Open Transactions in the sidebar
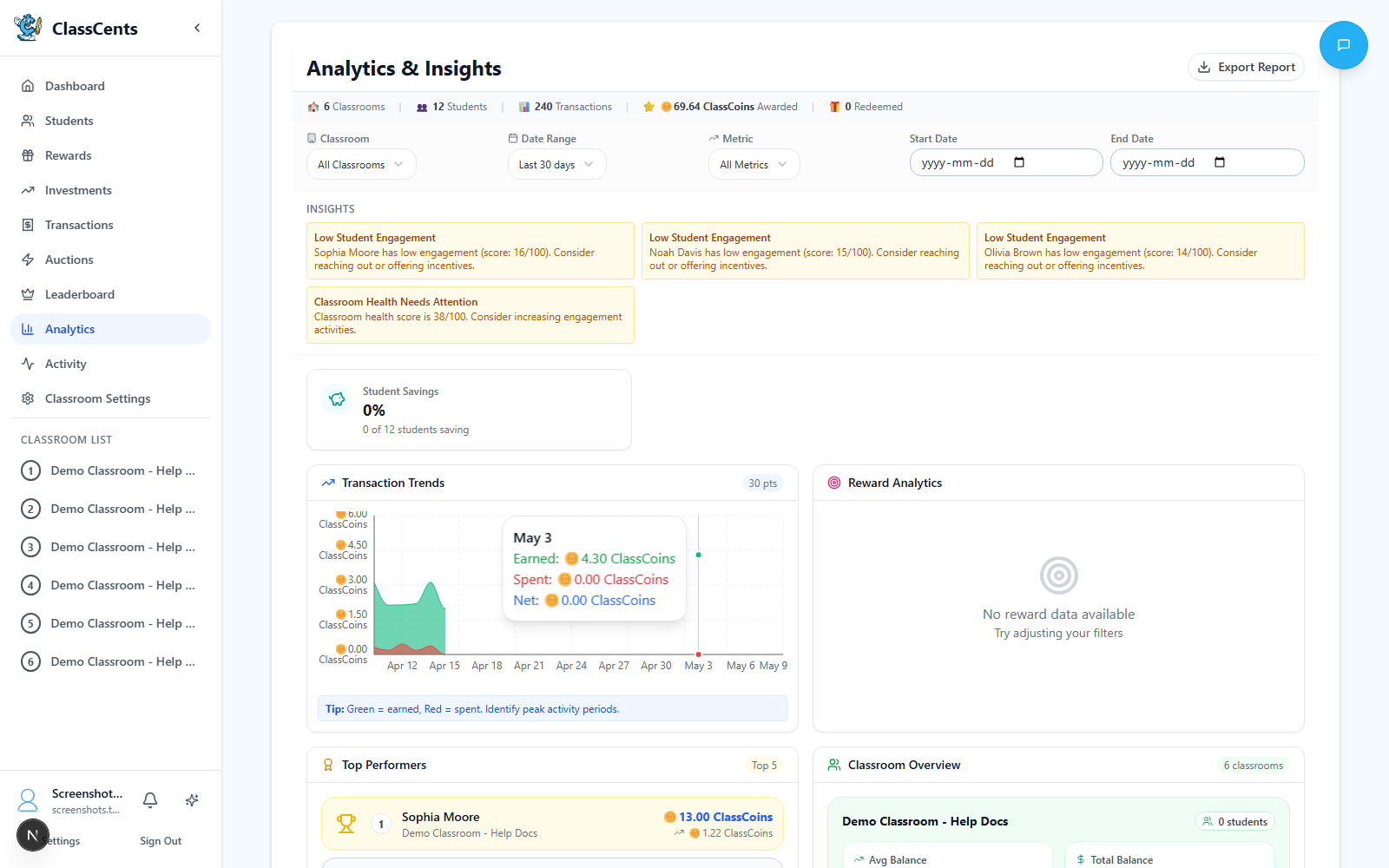 (110, 225)
